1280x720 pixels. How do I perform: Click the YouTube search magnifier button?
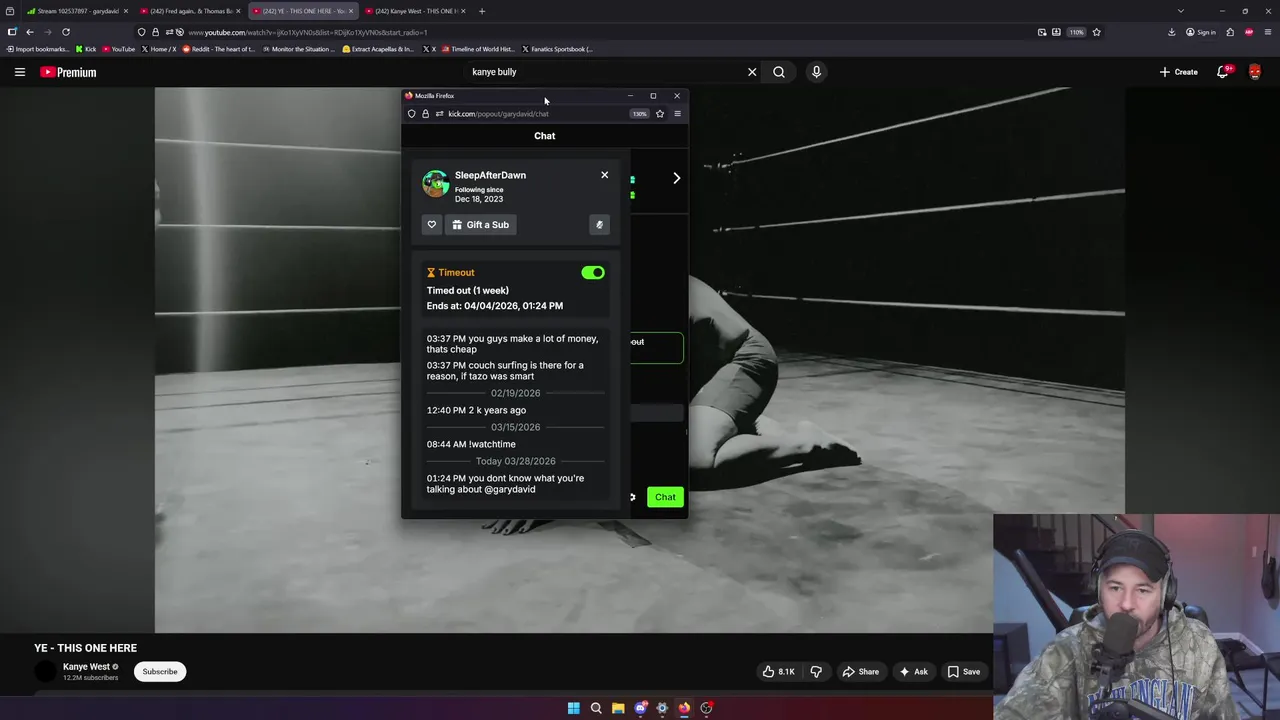779,72
